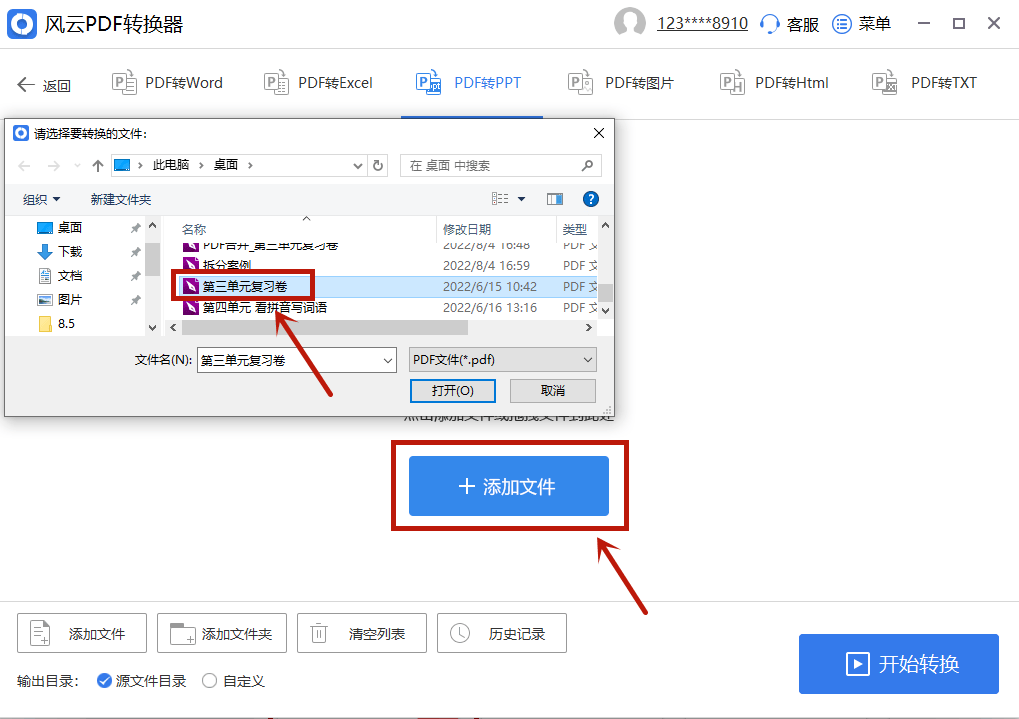1019x719 pixels.
Task: Click the 返回 back arrow
Action: click(x=27, y=84)
